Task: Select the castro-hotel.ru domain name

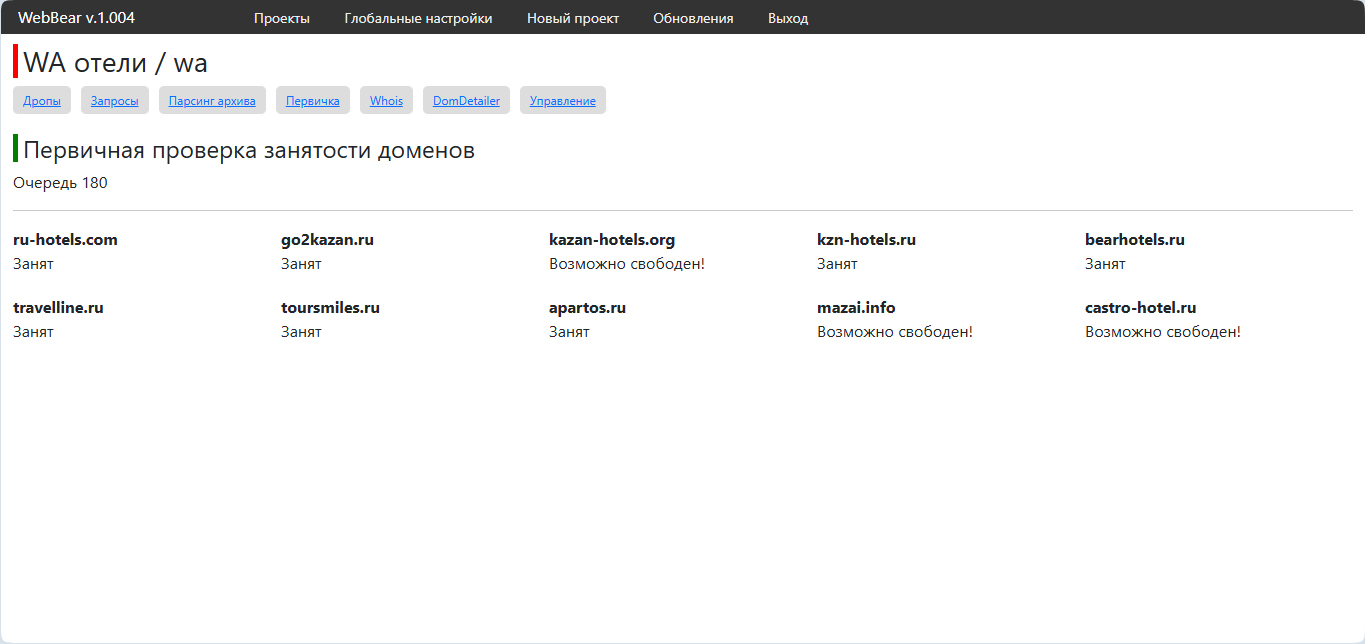Action: (1140, 308)
